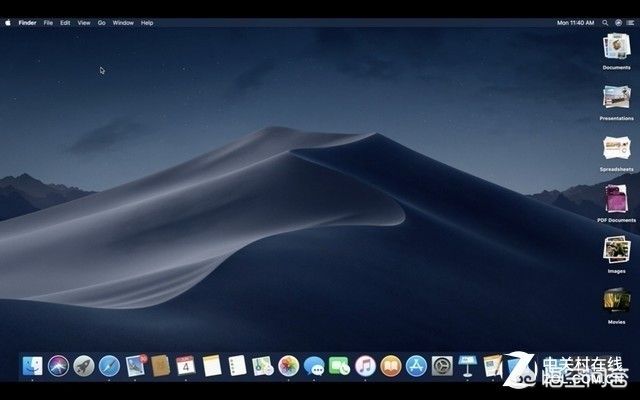Image resolution: width=640 pixels, height=400 pixels.
Task: Expand the Documents stack on desktop
Action: point(617,46)
